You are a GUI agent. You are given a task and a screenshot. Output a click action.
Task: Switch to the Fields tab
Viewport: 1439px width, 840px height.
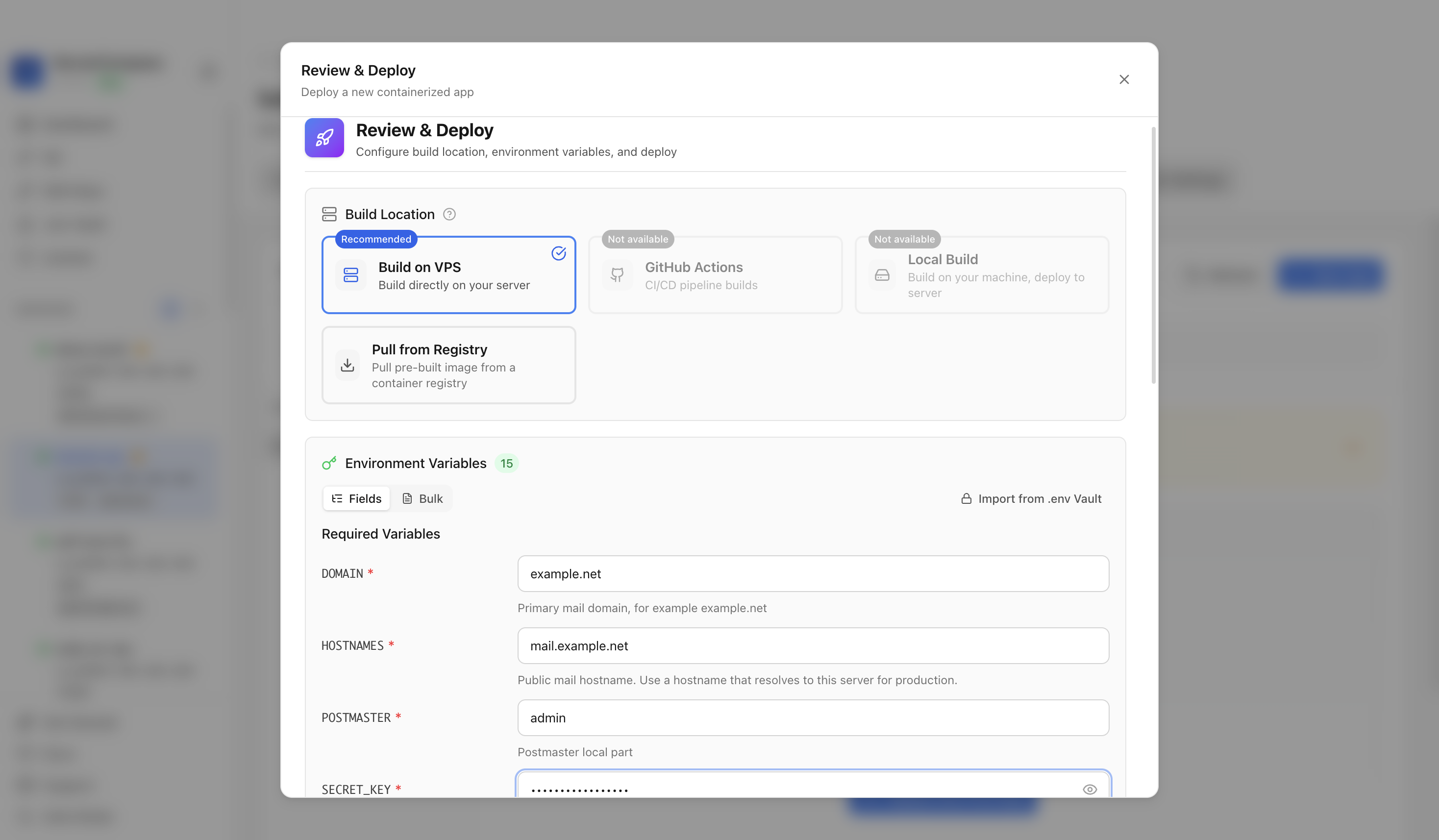point(356,498)
